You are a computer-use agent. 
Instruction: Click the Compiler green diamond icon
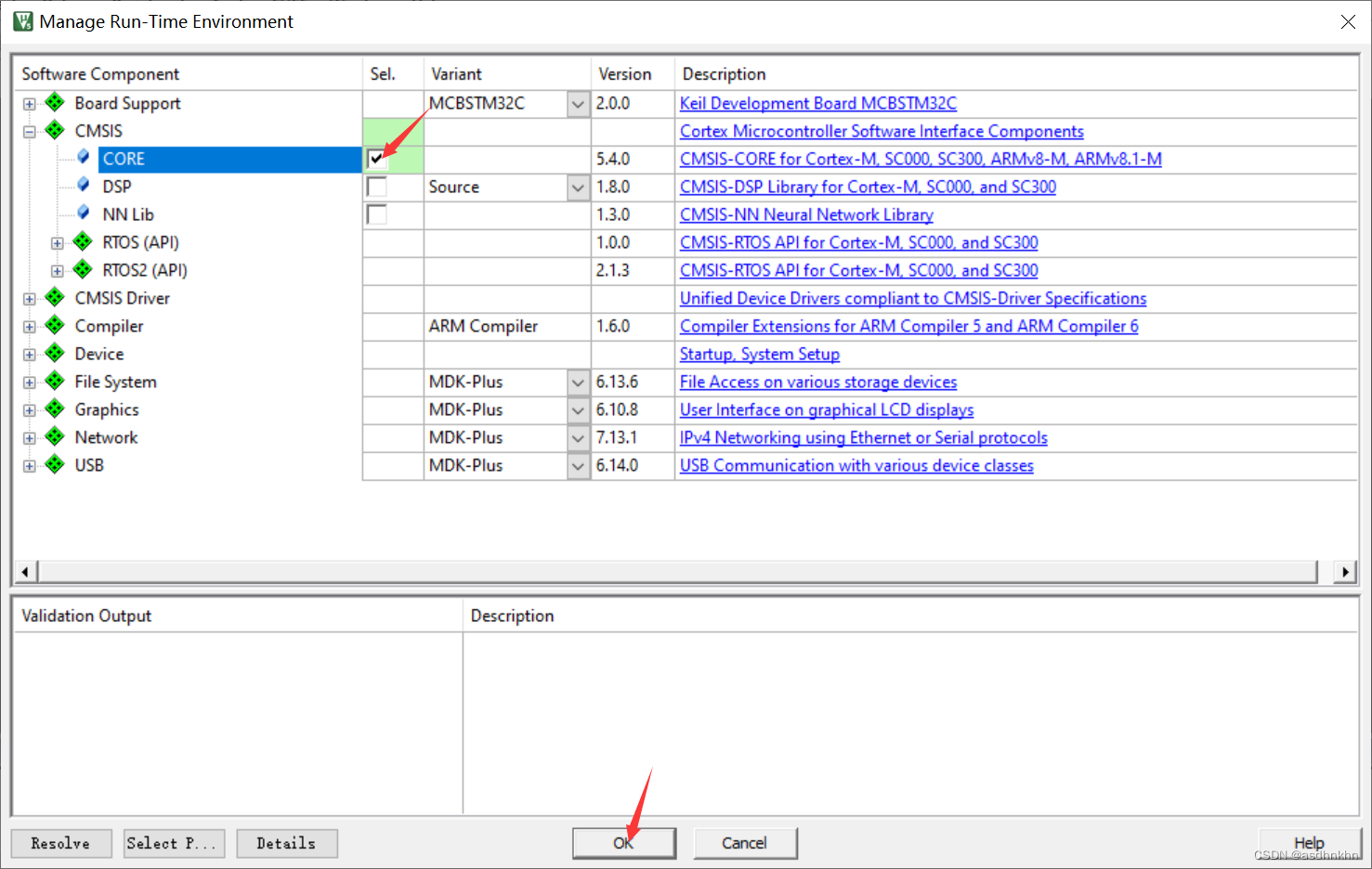tap(56, 325)
